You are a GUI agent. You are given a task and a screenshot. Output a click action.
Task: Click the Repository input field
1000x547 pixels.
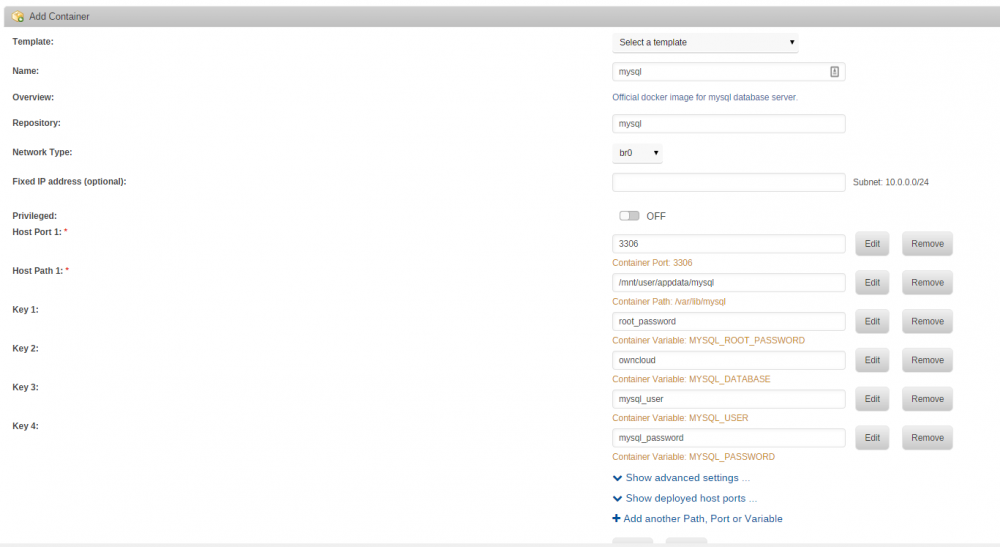(728, 124)
